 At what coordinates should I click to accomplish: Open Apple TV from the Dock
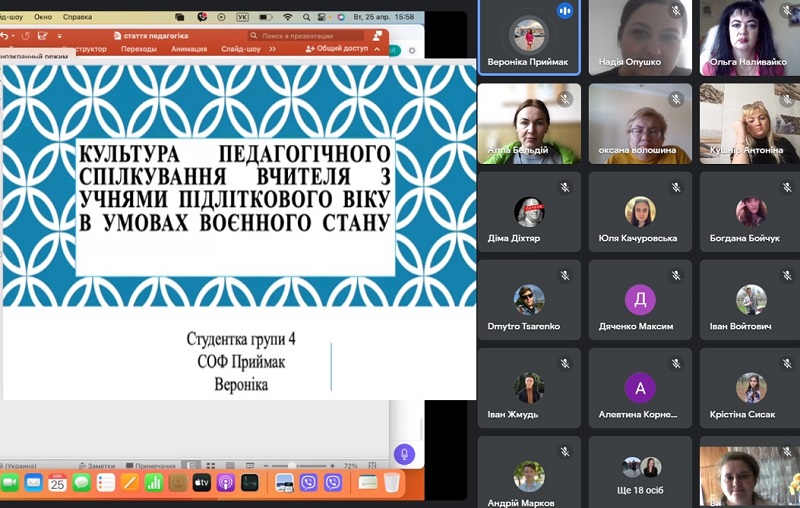click(x=202, y=482)
